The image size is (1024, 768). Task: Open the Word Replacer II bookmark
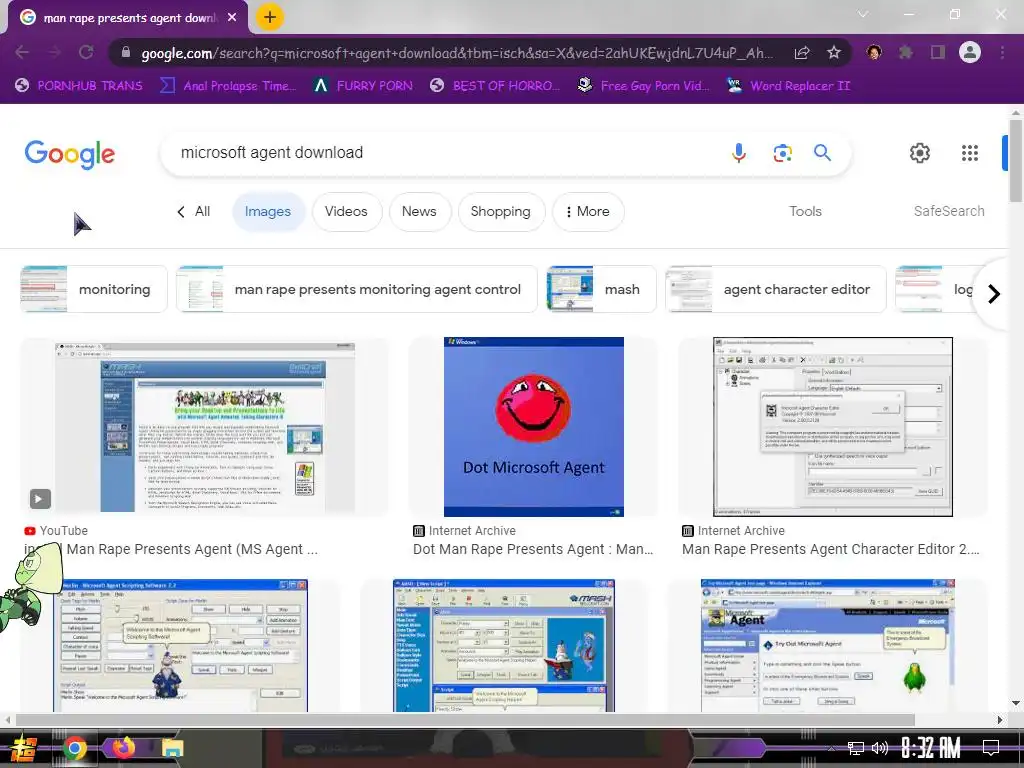788,86
